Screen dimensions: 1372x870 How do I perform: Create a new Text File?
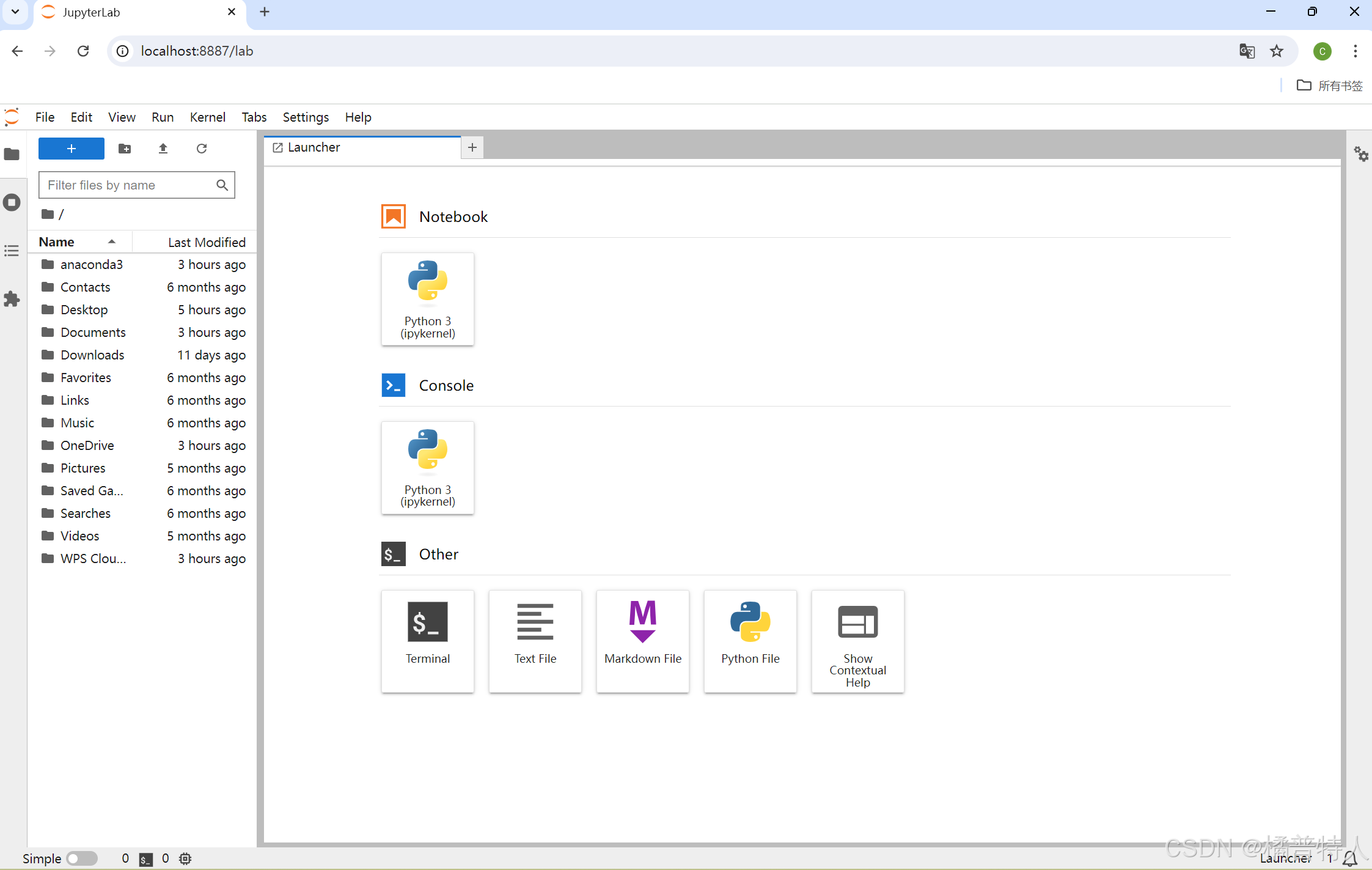[x=535, y=641]
